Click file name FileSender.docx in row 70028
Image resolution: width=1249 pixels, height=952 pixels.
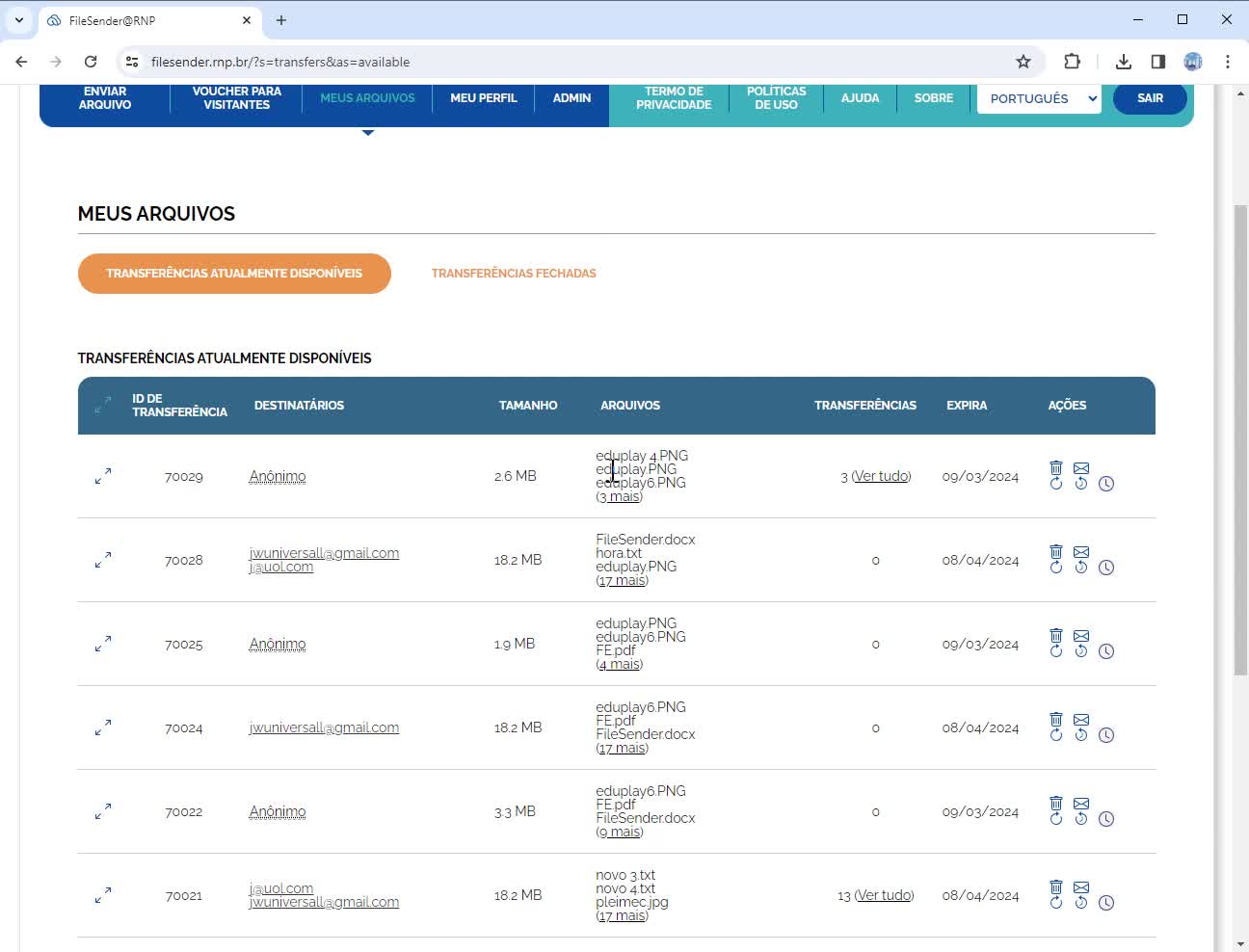646,540
